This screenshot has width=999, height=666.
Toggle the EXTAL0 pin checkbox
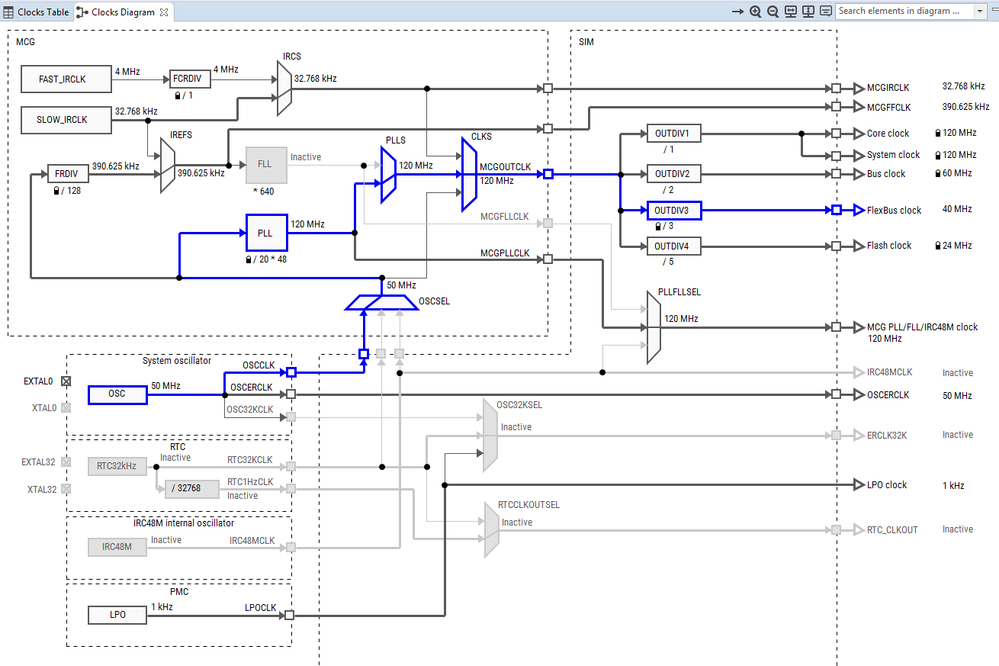[66, 381]
